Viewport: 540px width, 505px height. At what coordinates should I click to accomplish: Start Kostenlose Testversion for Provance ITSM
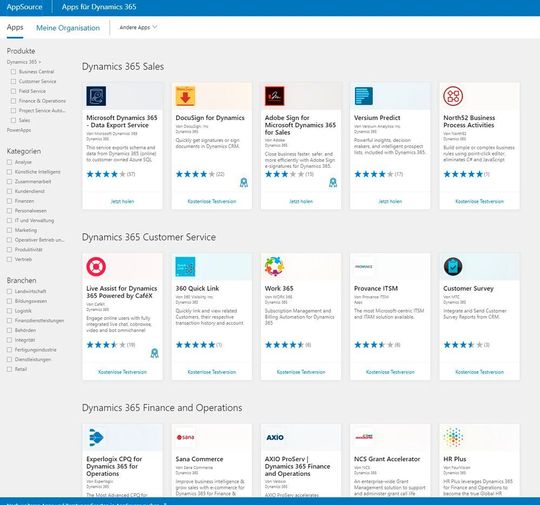(390, 372)
